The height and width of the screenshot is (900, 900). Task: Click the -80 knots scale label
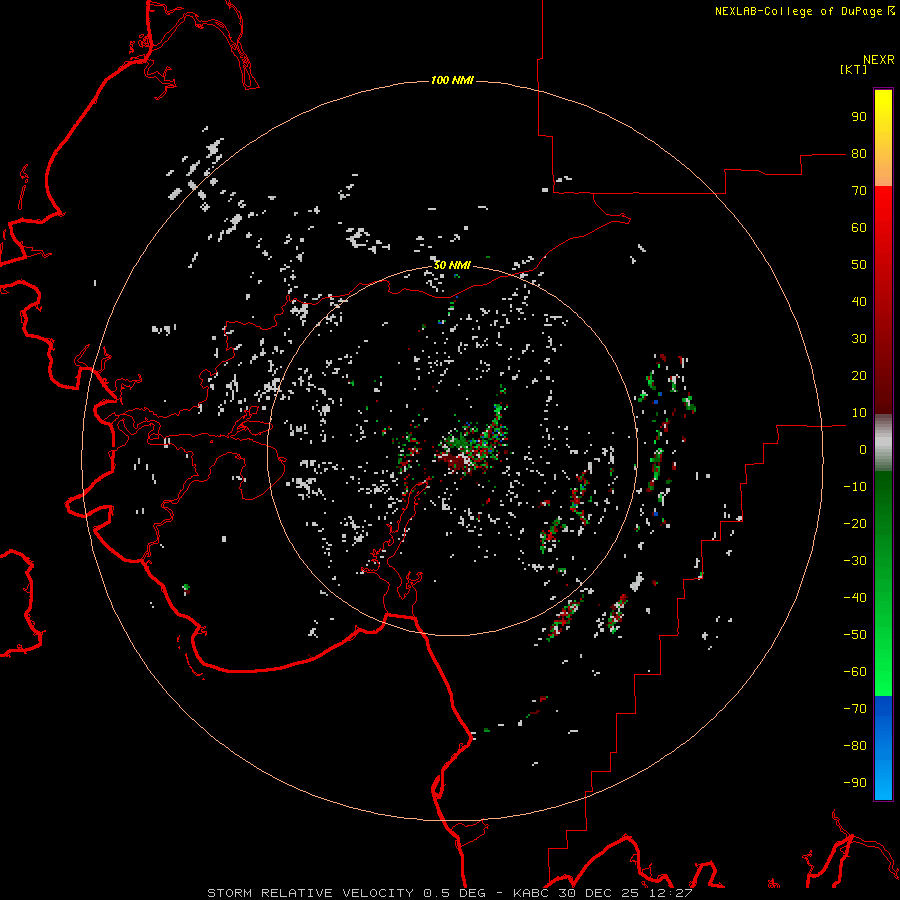pyautogui.click(x=855, y=746)
